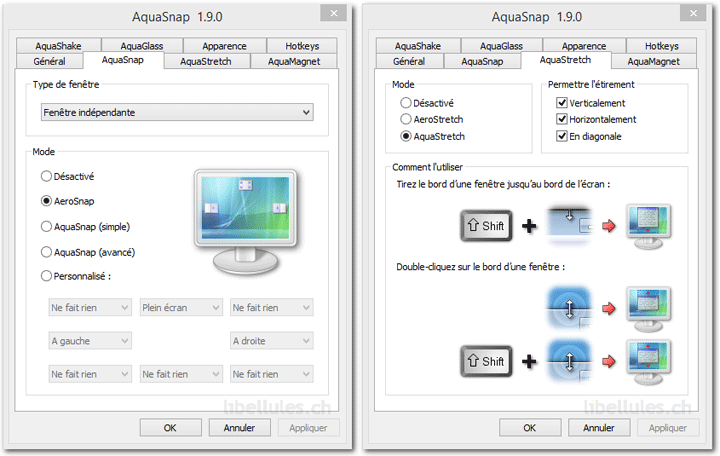Switch to AquaShake tab in the left window
720x456 pixels.
pos(58,46)
